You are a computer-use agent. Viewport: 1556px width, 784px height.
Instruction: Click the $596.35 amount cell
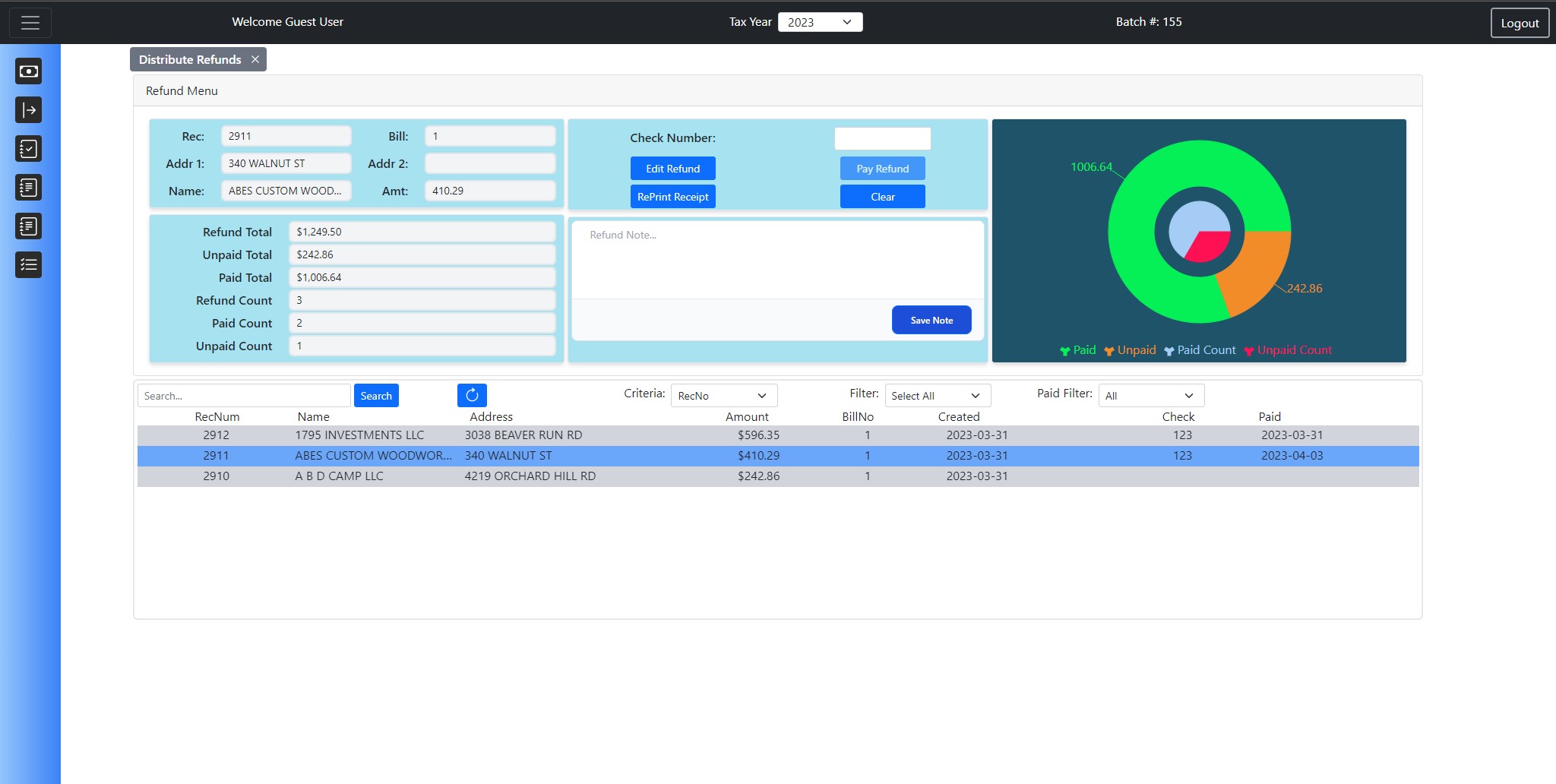click(x=758, y=435)
